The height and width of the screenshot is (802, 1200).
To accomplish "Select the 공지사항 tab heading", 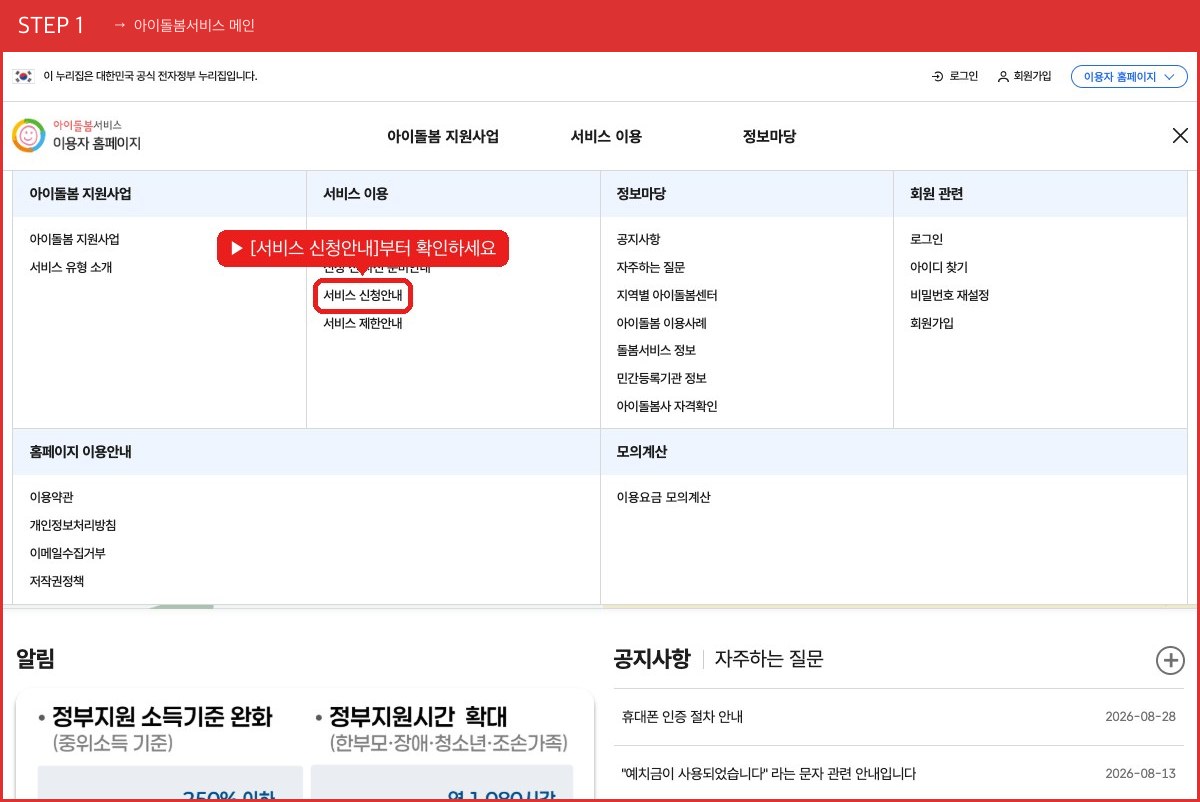I will (x=651, y=659).
